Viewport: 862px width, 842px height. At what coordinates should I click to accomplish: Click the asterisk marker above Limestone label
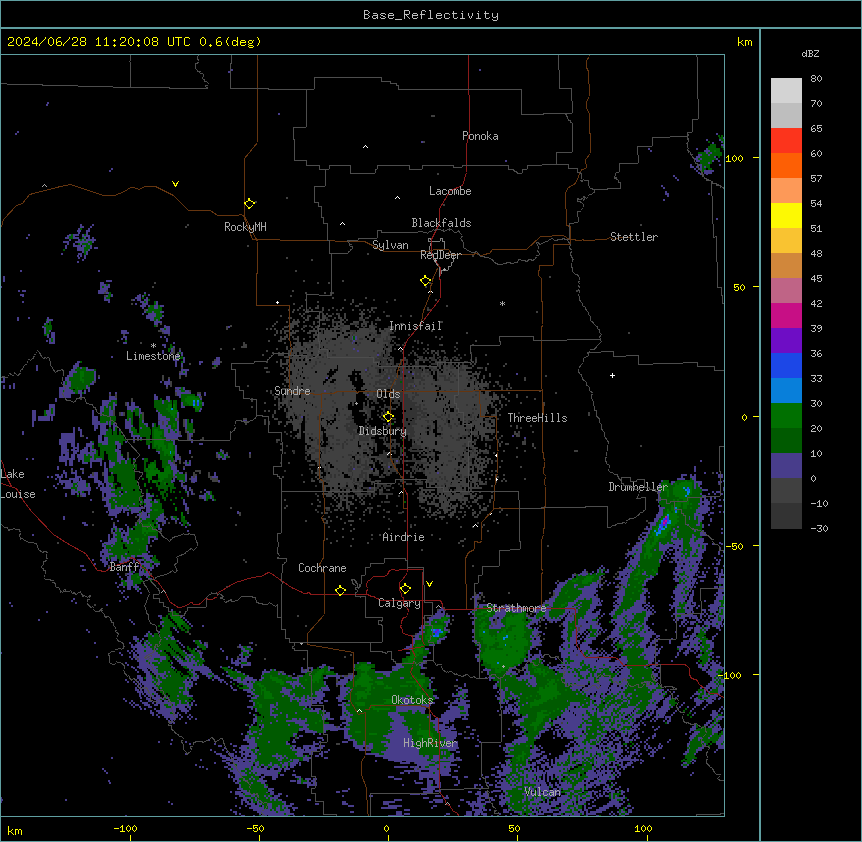[153, 346]
